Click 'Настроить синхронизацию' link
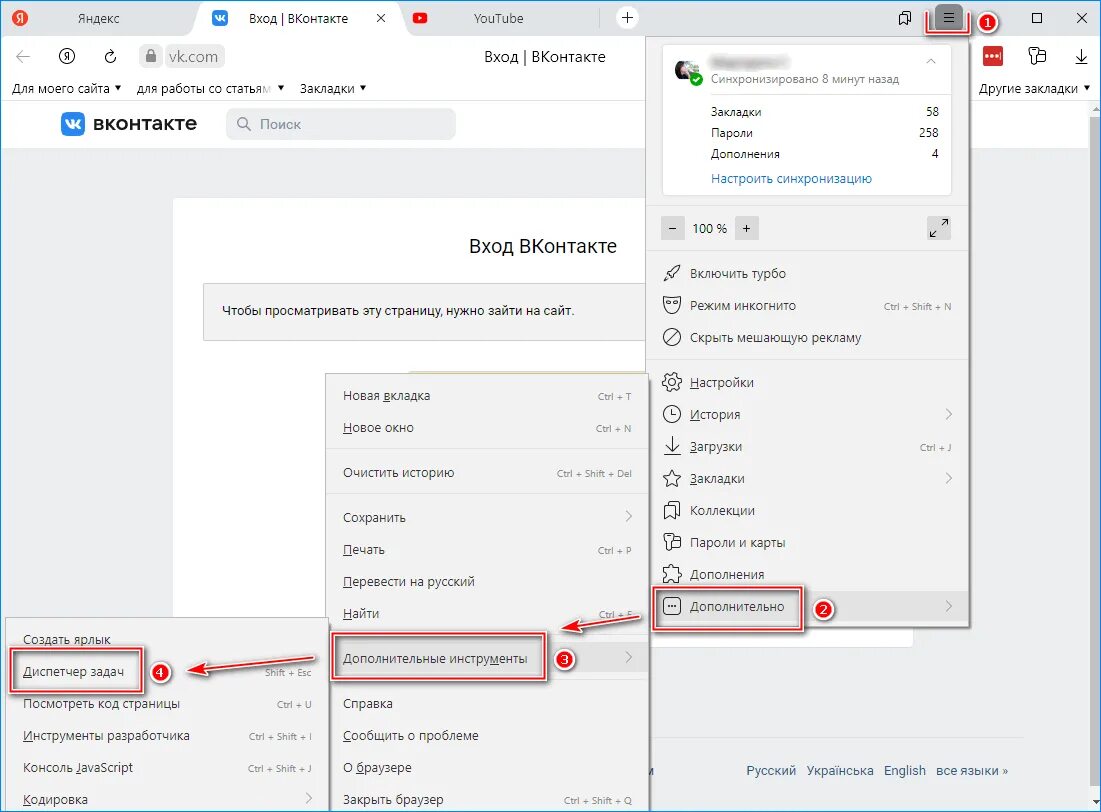1101x812 pixels. click(791, 178)
